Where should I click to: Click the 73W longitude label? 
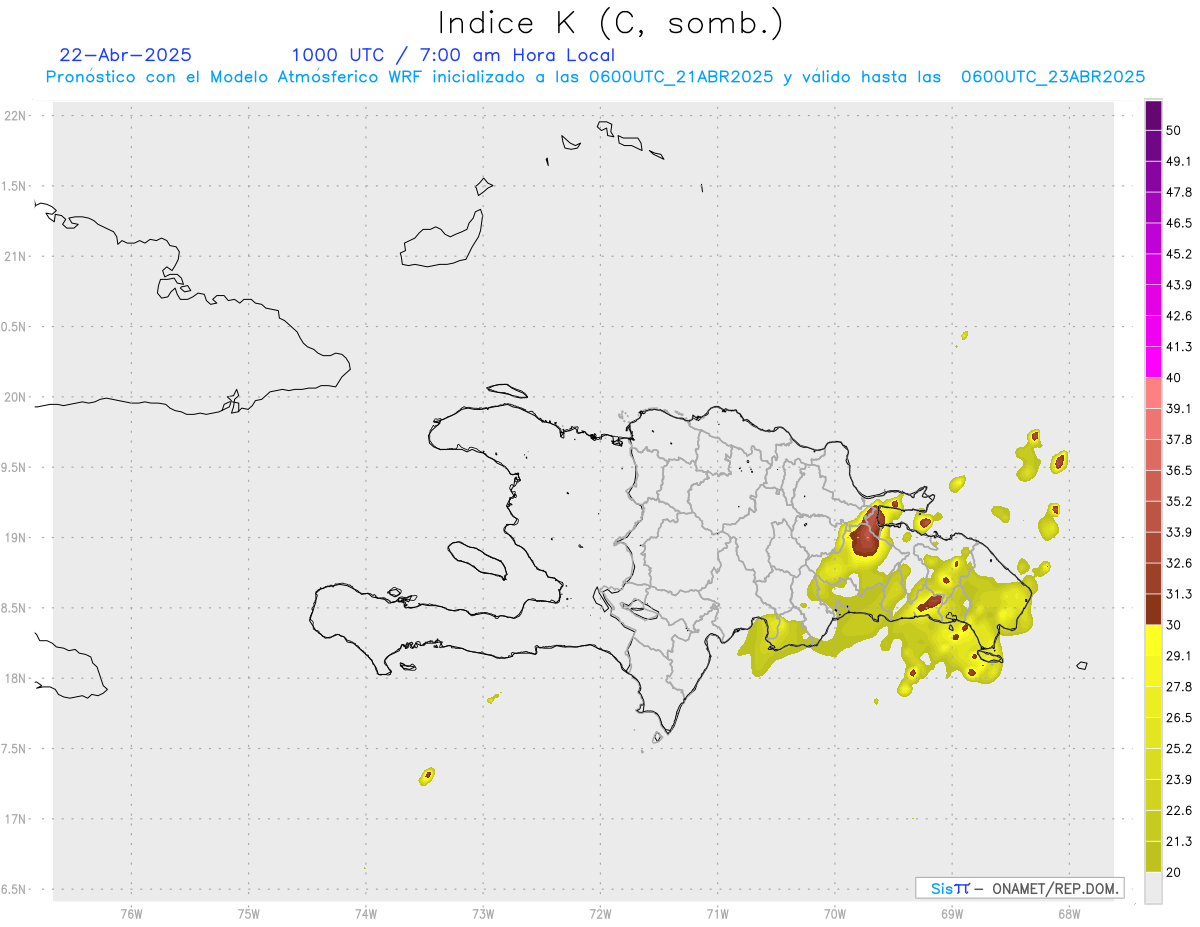pyautogui.click(x=483, y=913)
